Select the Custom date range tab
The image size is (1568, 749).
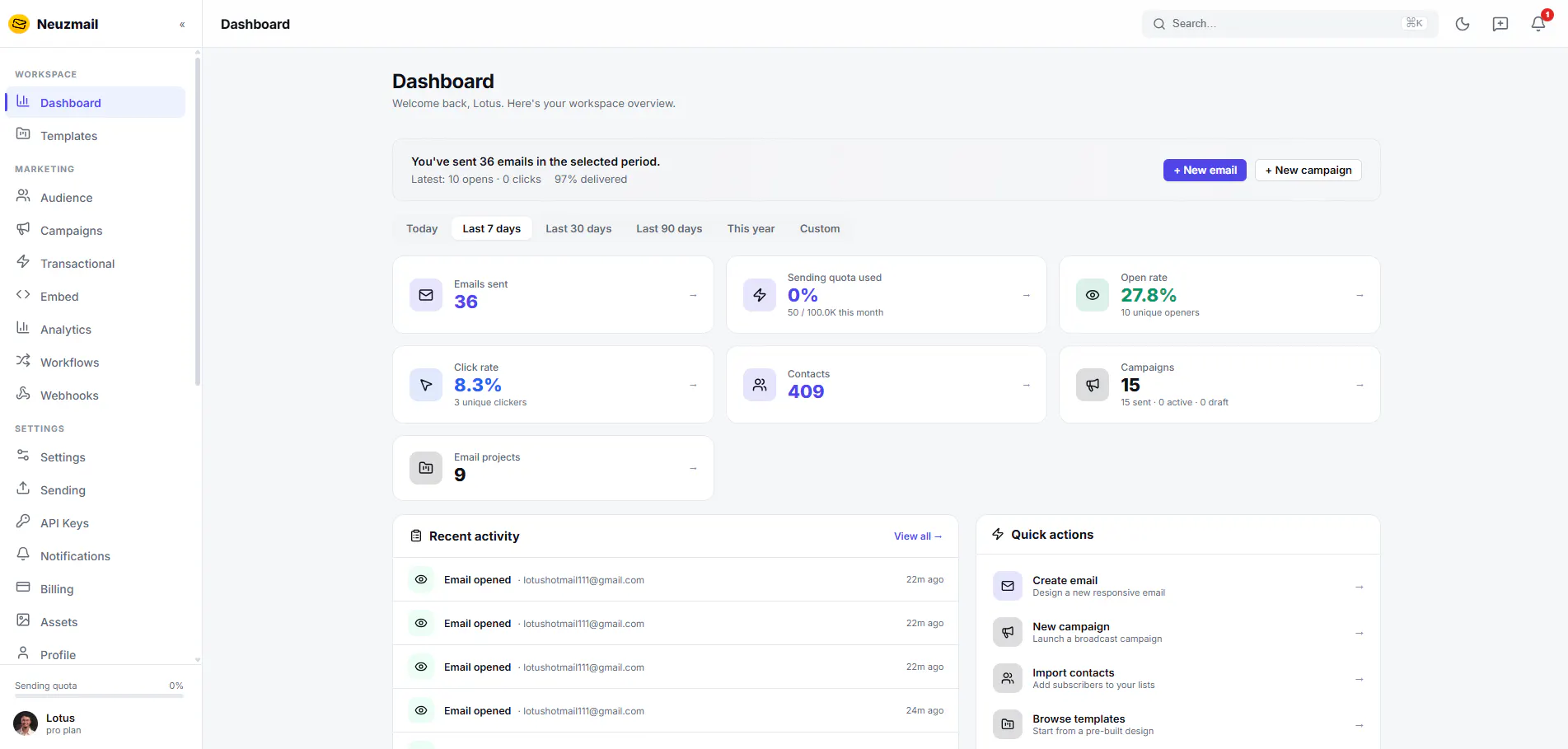click(820, 228)
